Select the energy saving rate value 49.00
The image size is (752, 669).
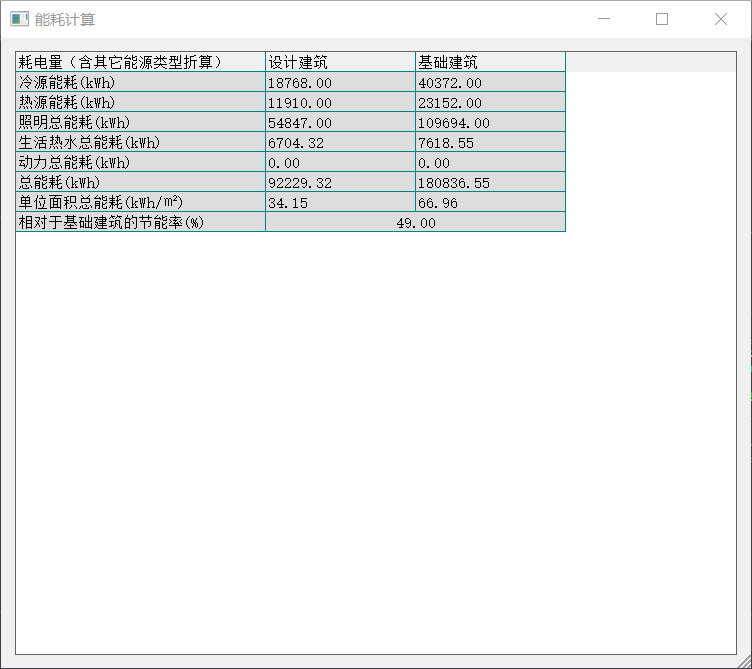tap(415, 222)
